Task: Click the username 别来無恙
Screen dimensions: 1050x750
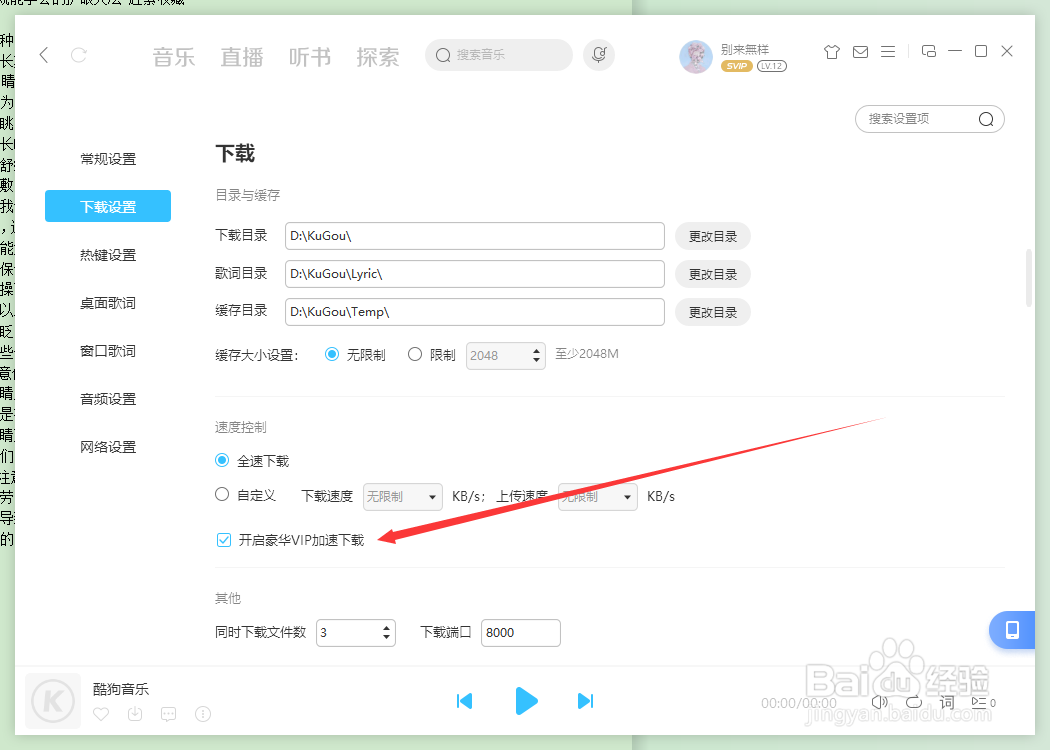Action: 745,50
